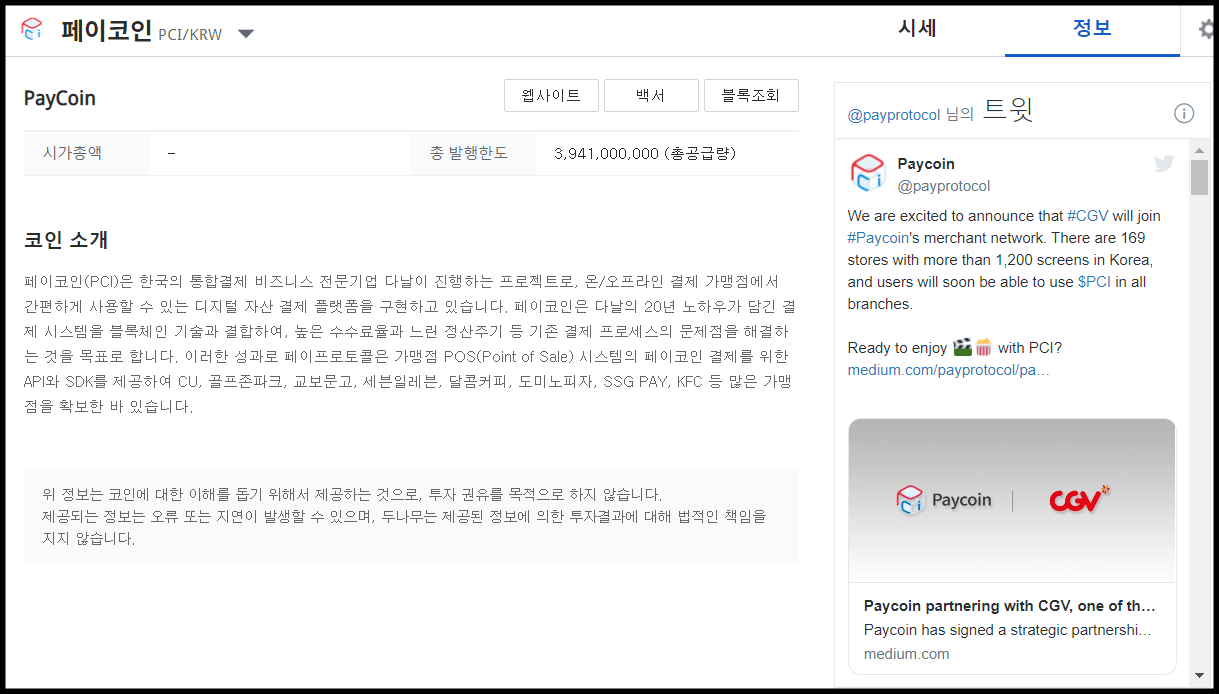Open the Paycoin account name in tweet
This screenshot has width=1219, height=694.
(926, 164)
